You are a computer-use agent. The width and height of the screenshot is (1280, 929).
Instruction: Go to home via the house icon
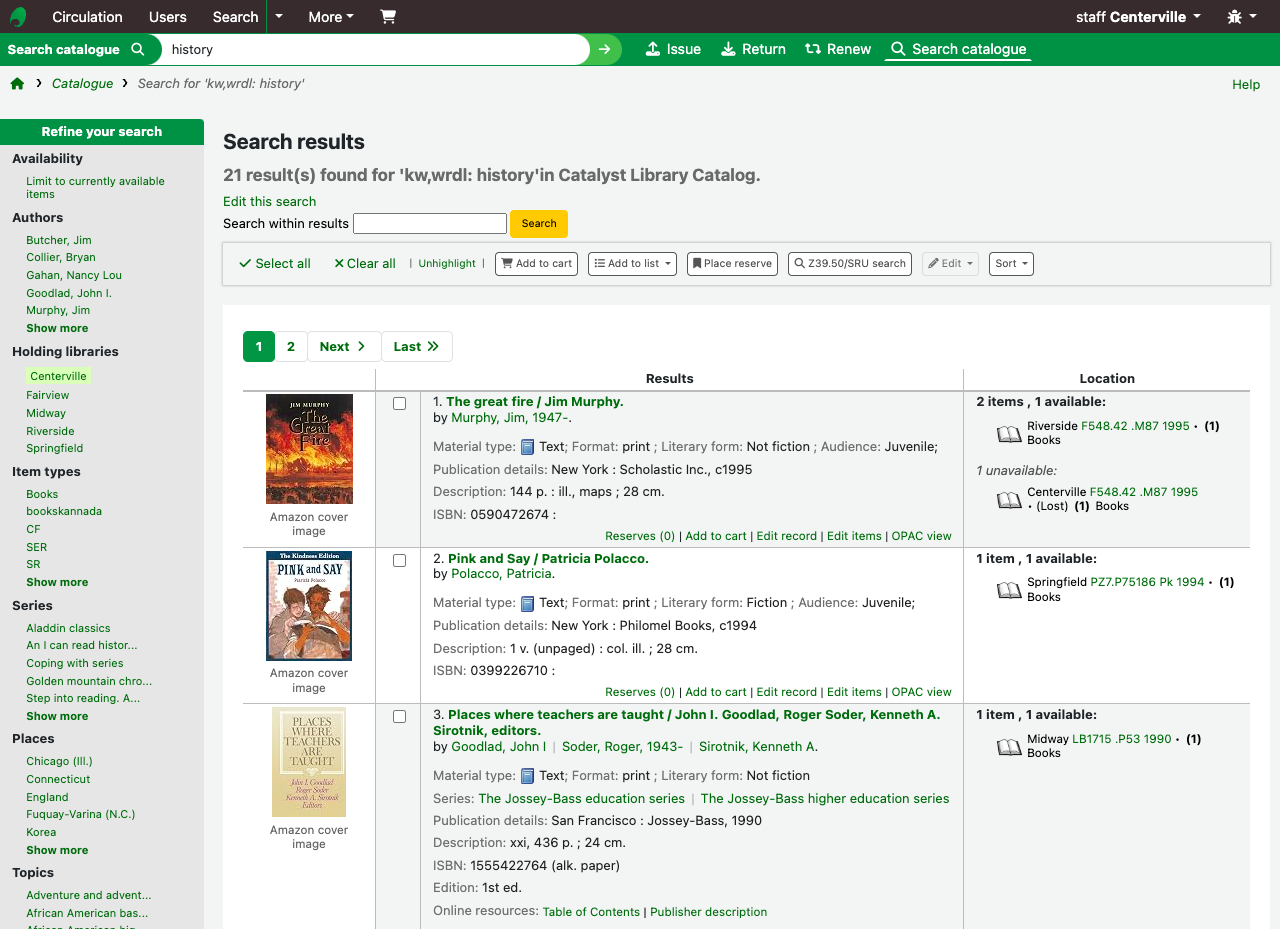17,83
